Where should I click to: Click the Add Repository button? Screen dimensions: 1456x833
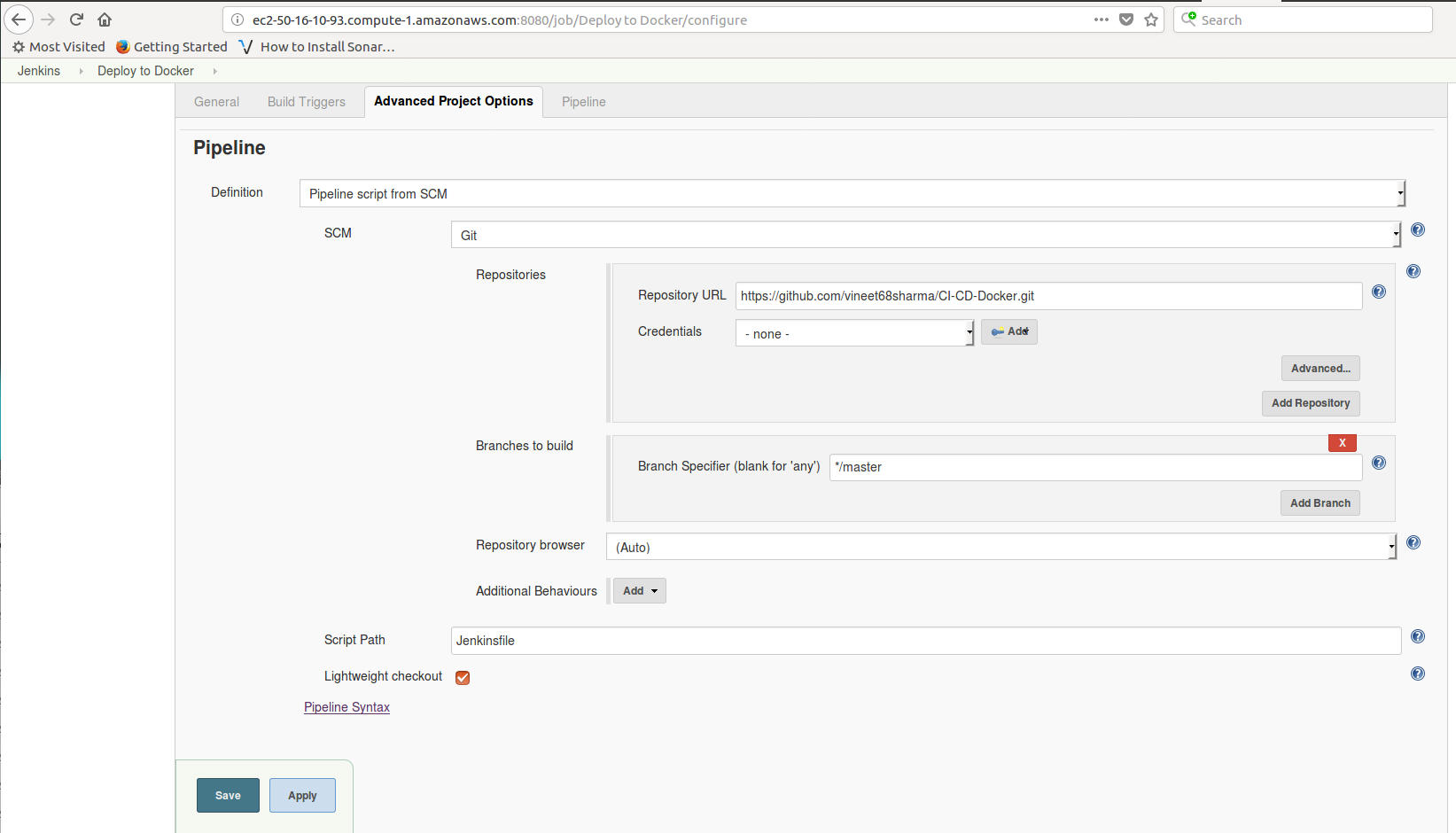click(x=1311, y=403)
